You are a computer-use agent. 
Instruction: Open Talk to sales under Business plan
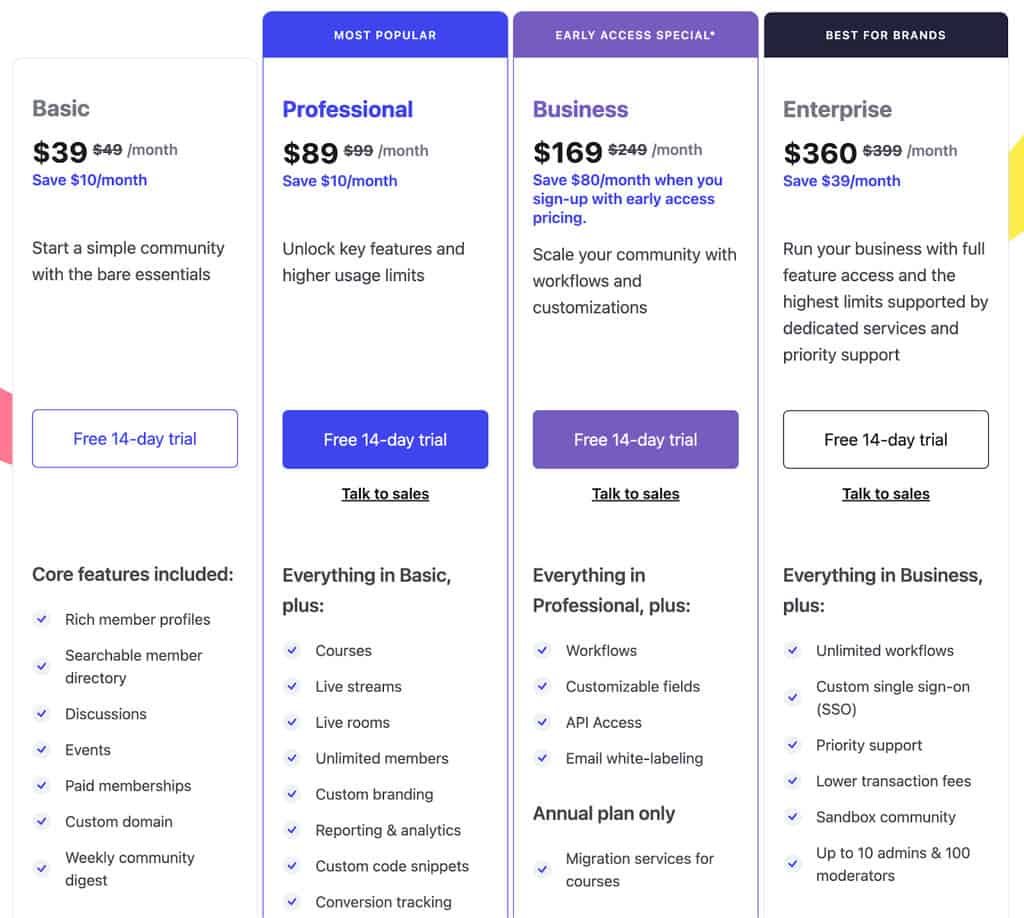point(635,494)
